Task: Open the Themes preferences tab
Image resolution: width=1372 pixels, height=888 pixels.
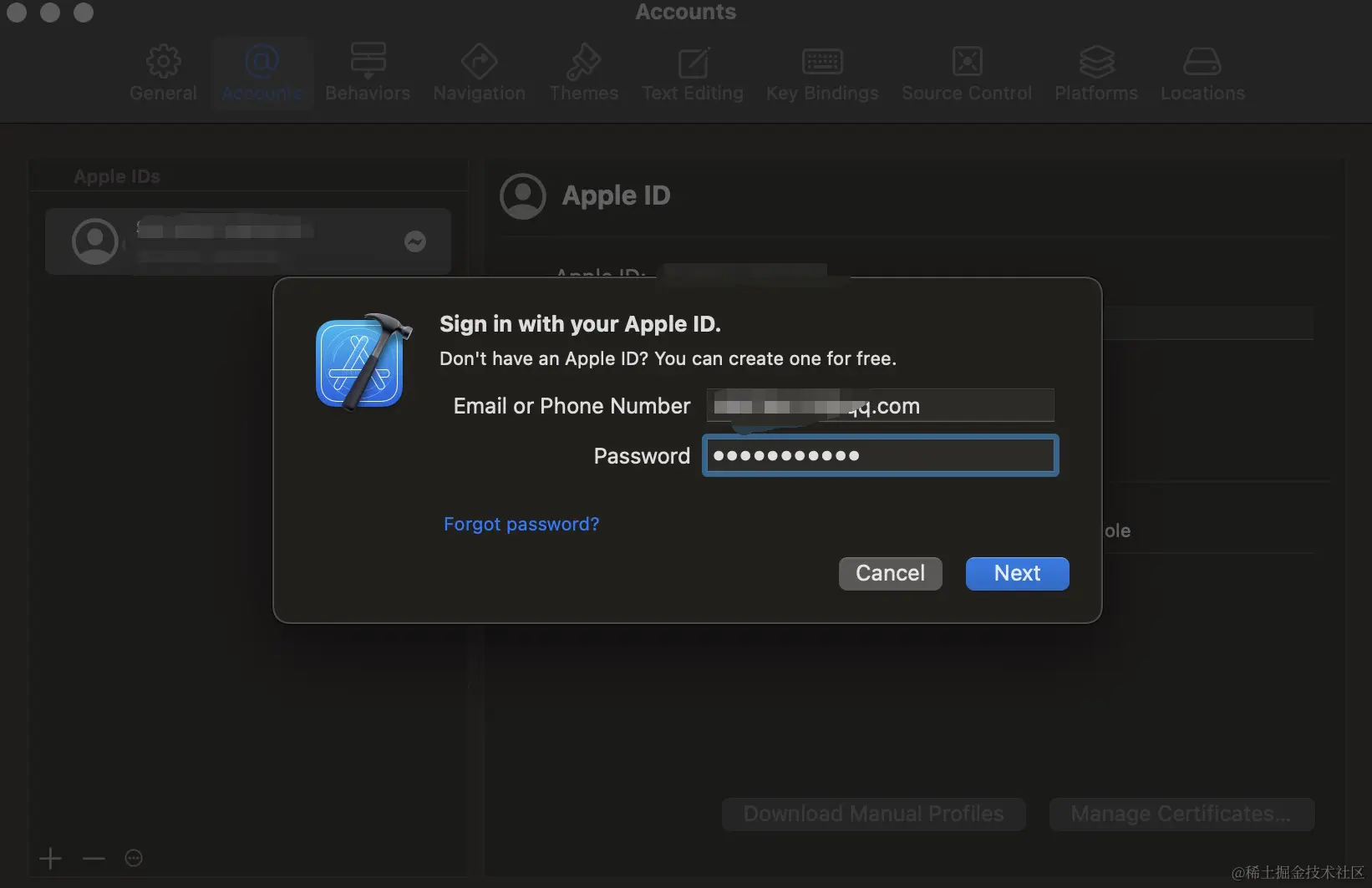Action: point(583,74)
